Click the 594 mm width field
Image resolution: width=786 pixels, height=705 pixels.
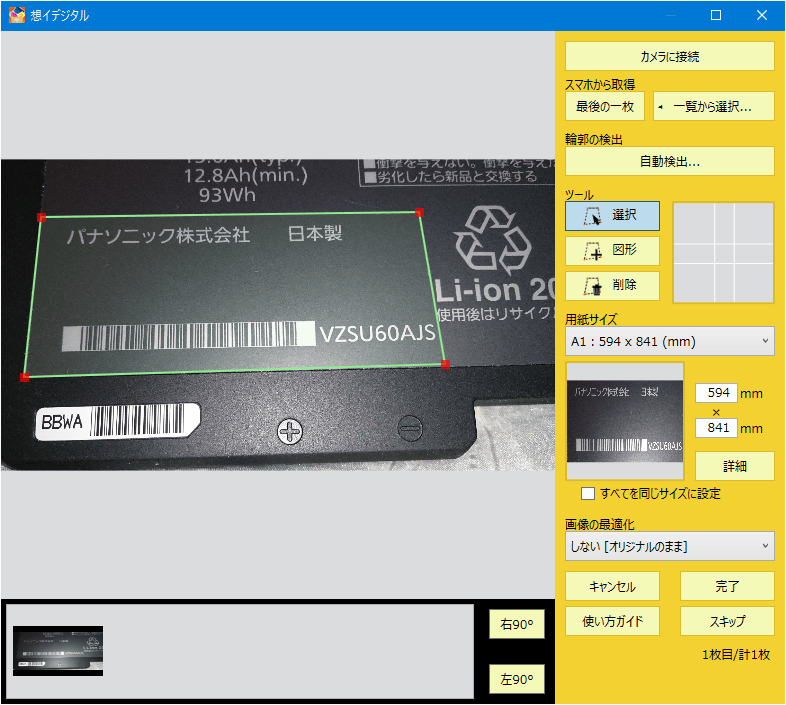tap(716, 393)
